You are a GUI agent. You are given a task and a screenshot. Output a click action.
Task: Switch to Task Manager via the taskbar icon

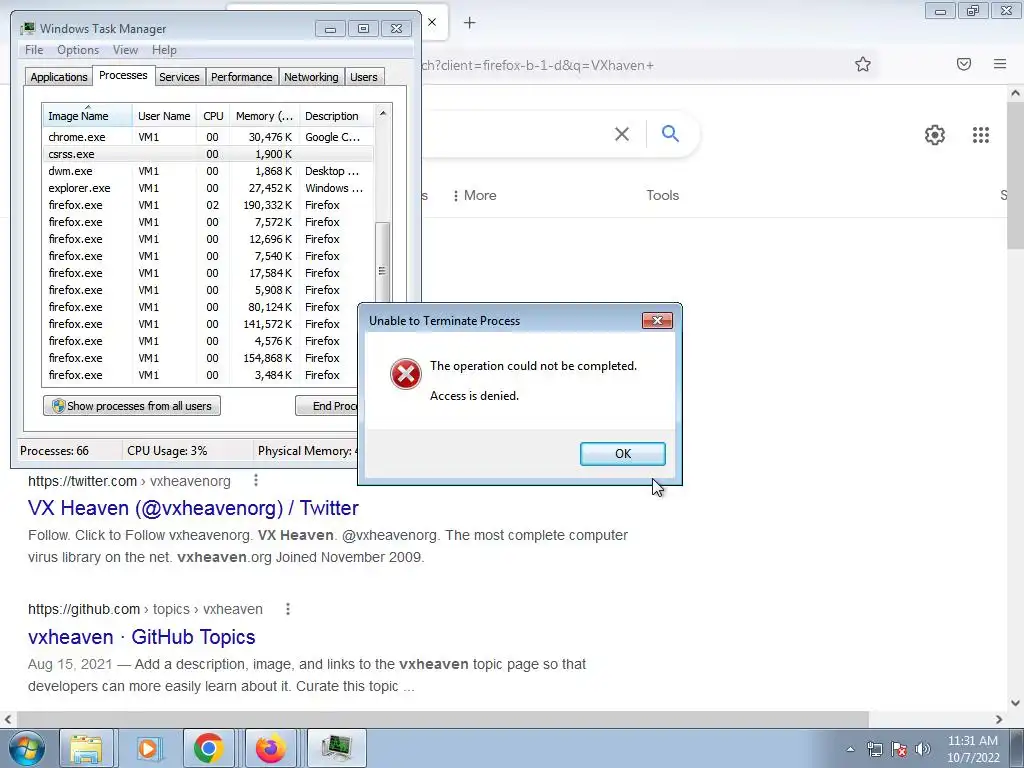[x=337, y=748]
